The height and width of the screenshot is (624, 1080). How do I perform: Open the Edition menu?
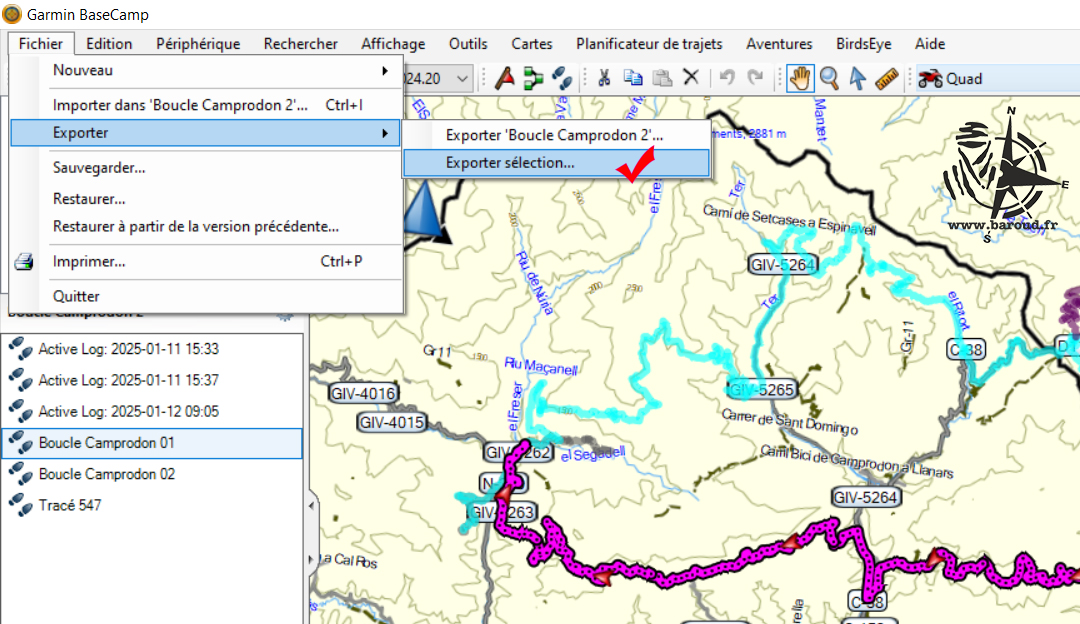pos(109,43)
